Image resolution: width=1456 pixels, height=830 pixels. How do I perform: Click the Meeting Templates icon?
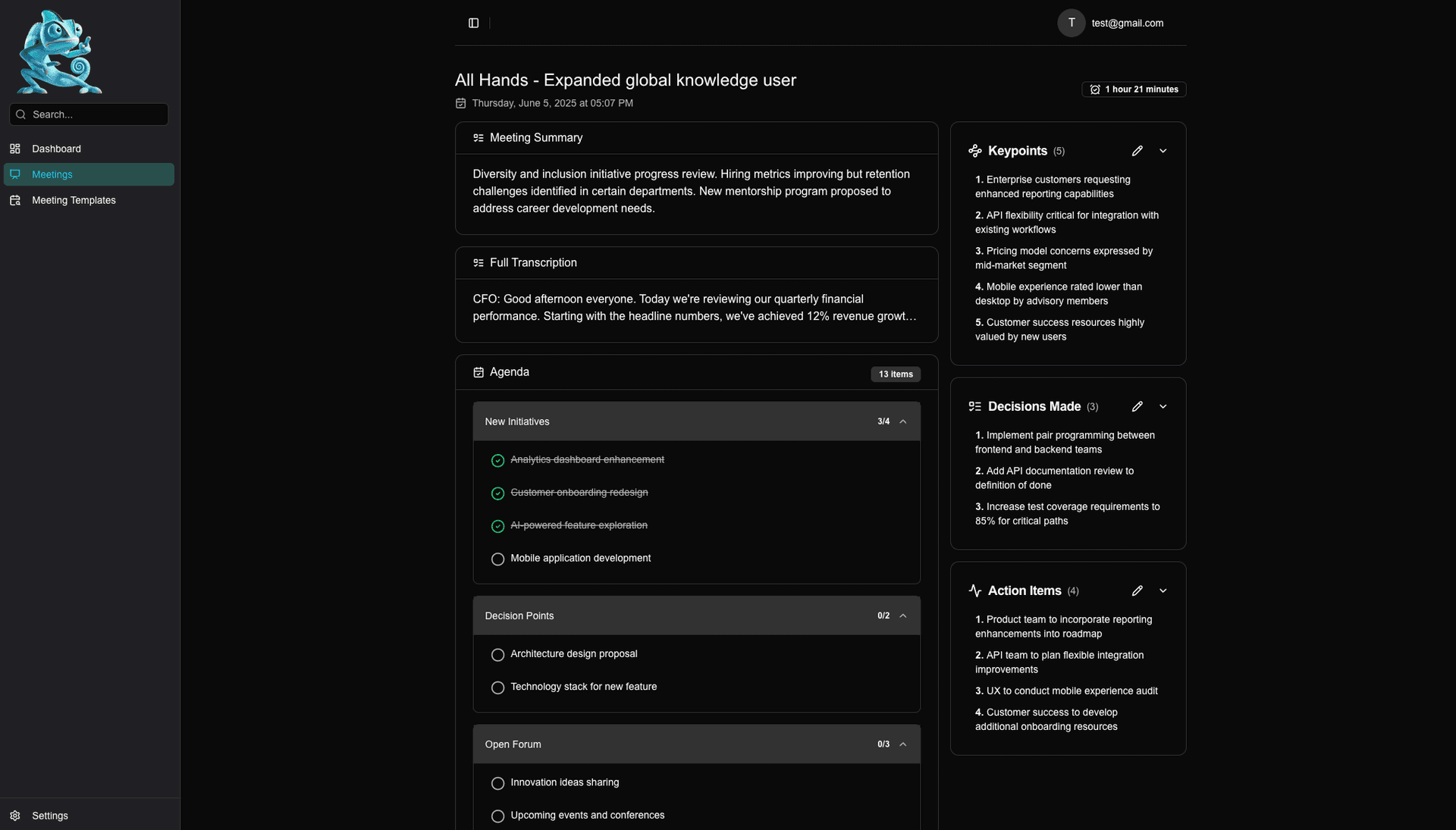(x=16, y=200)
